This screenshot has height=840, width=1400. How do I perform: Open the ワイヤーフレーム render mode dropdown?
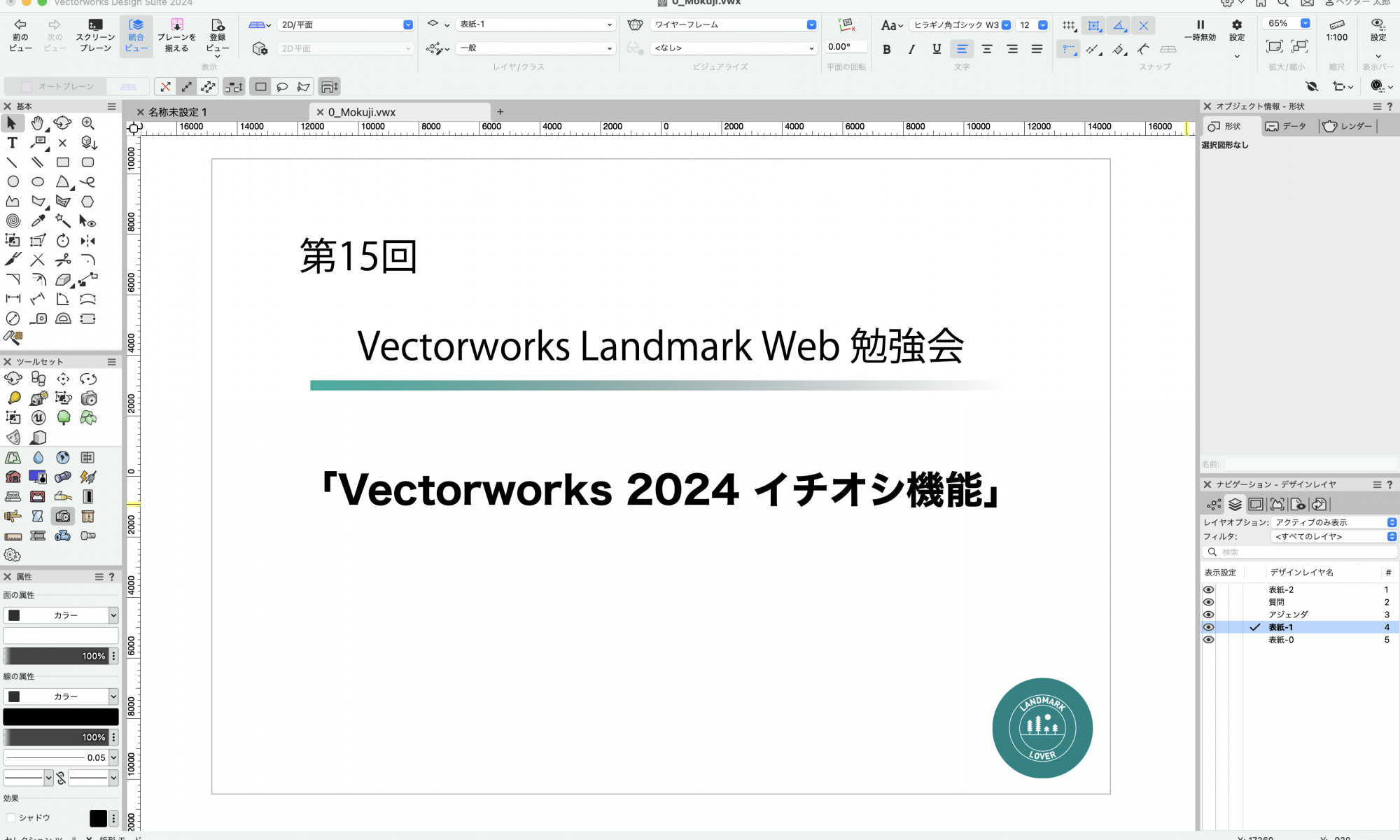coord(733,24)
